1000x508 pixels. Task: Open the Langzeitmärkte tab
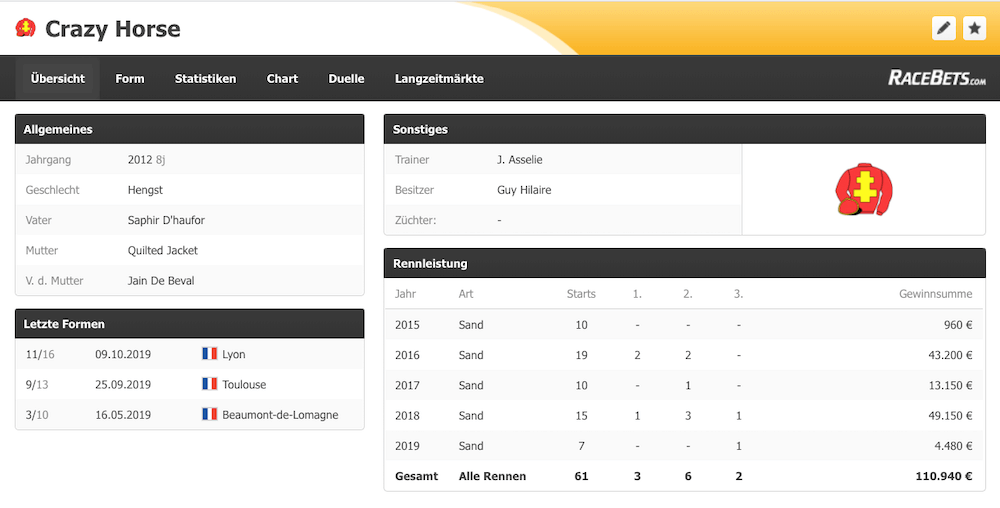click(x=439, y=78)
